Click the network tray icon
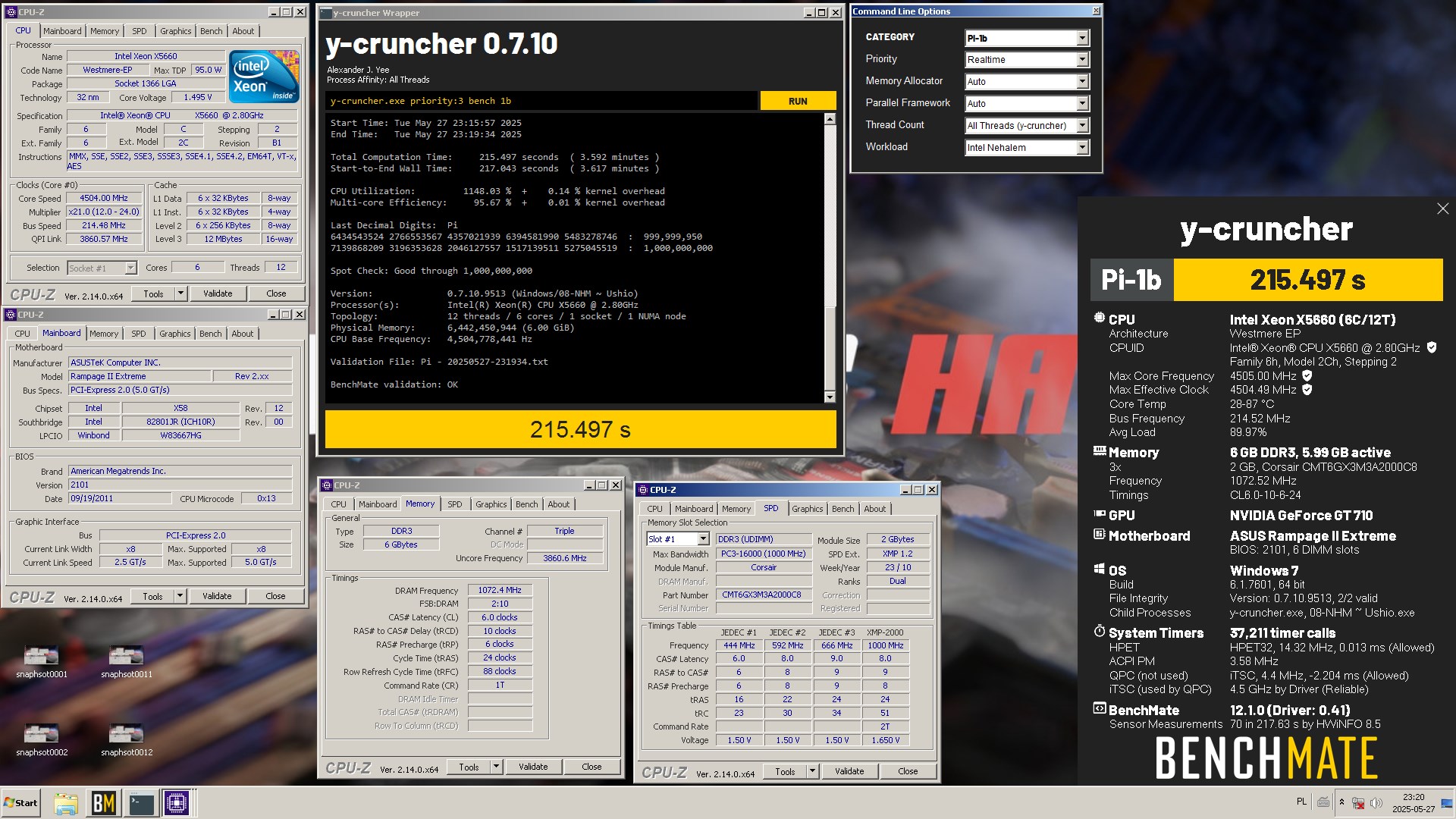The height and width of the screenshot is (819, 1456). [x=1358, y=802]
